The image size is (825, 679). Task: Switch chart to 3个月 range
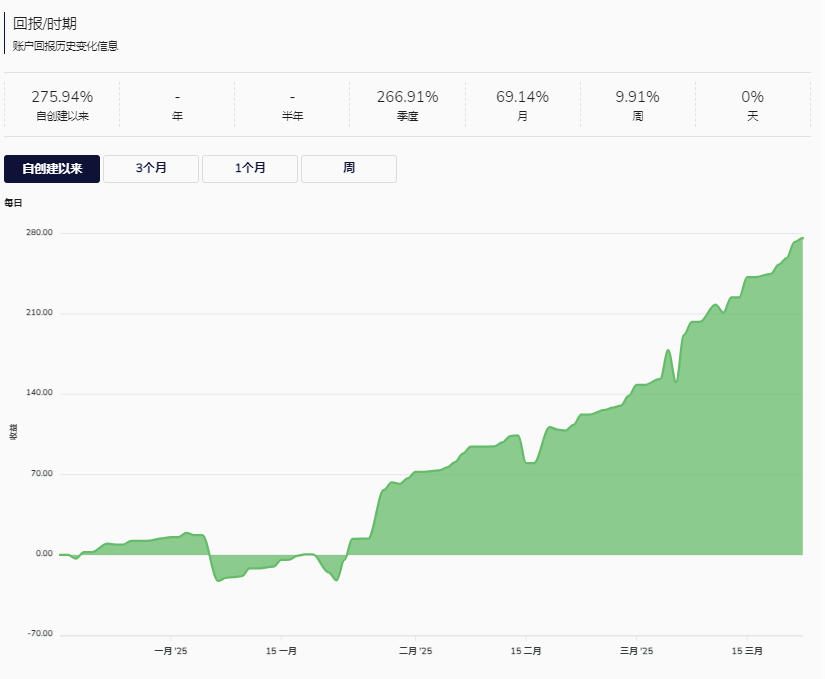click(x=151, y=169)
